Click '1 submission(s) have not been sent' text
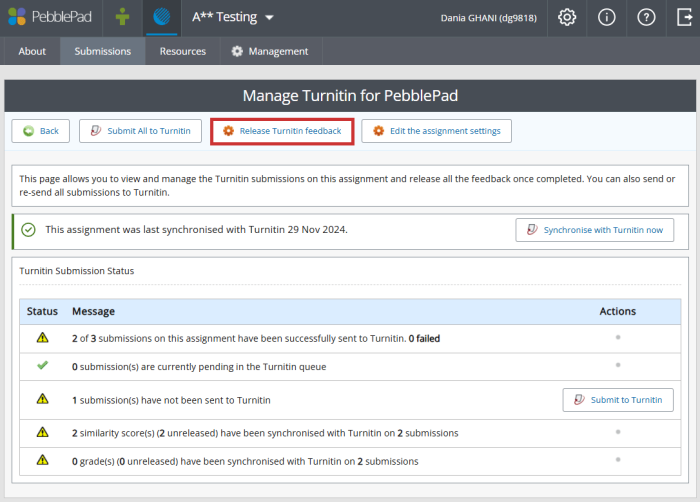Image resolution: width=700 pixels, height=502 pixels. [x=171, y=400]
